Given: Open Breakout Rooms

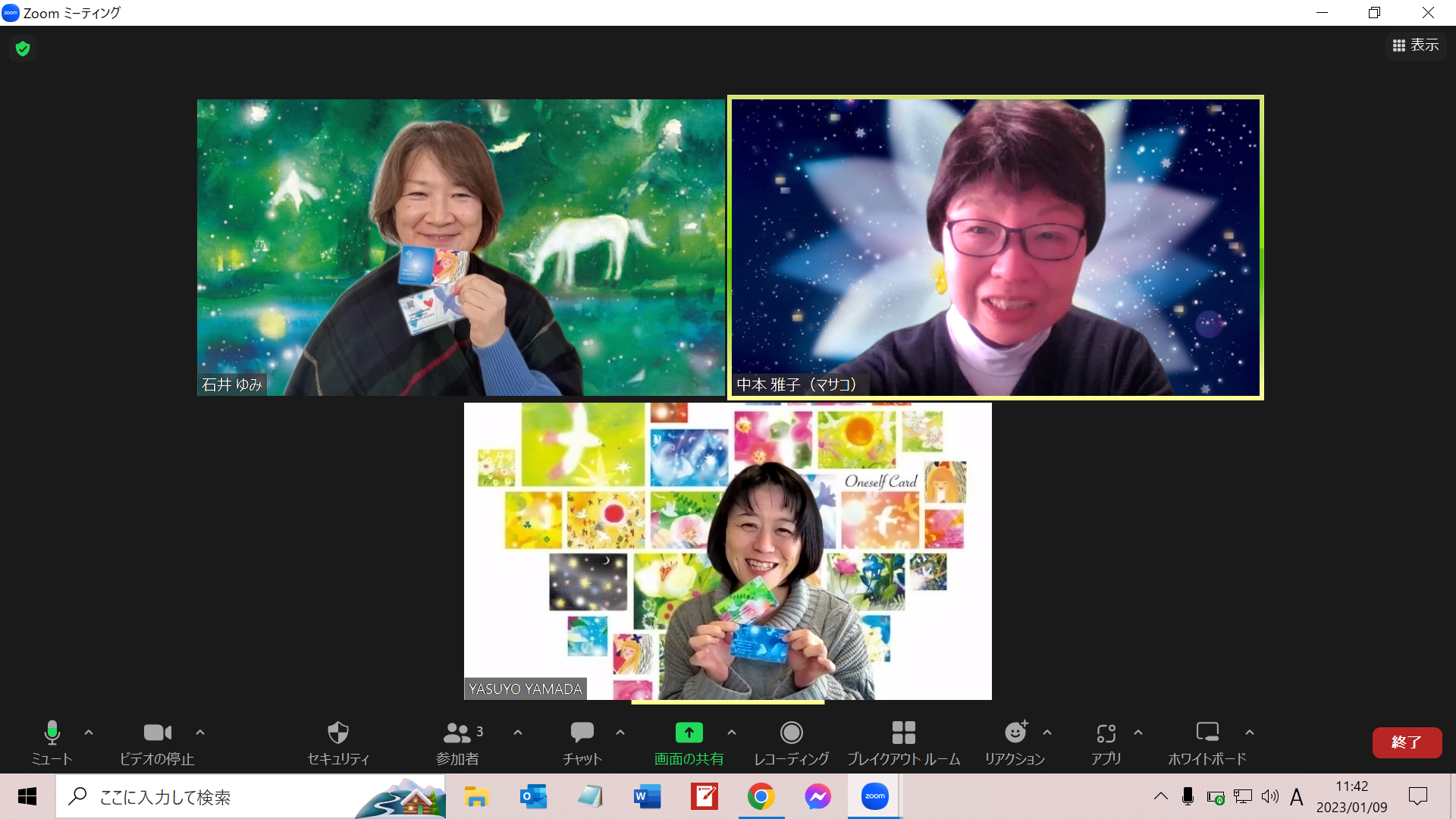Looking at the screenshot, I should point(903,742).
